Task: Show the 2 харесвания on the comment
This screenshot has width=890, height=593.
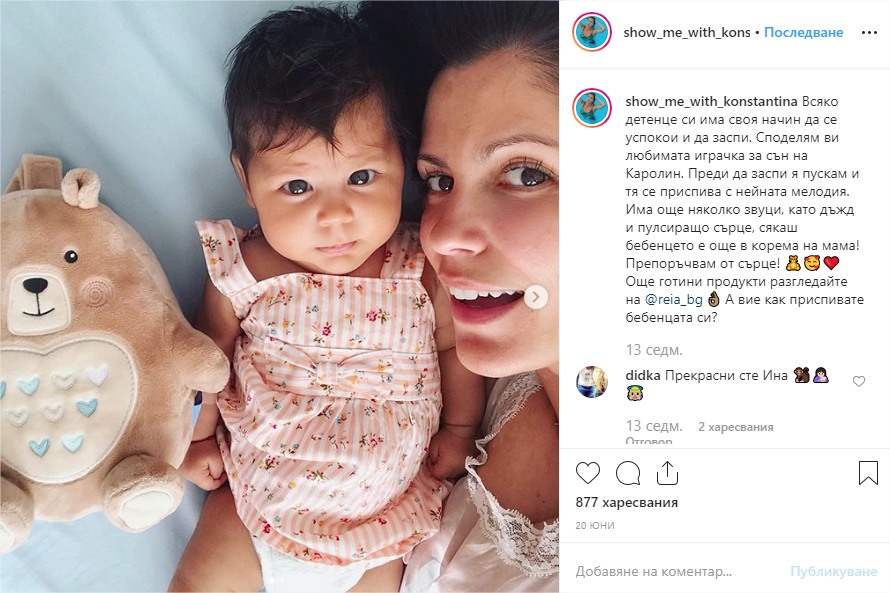Action: click(x=736, y=427)
